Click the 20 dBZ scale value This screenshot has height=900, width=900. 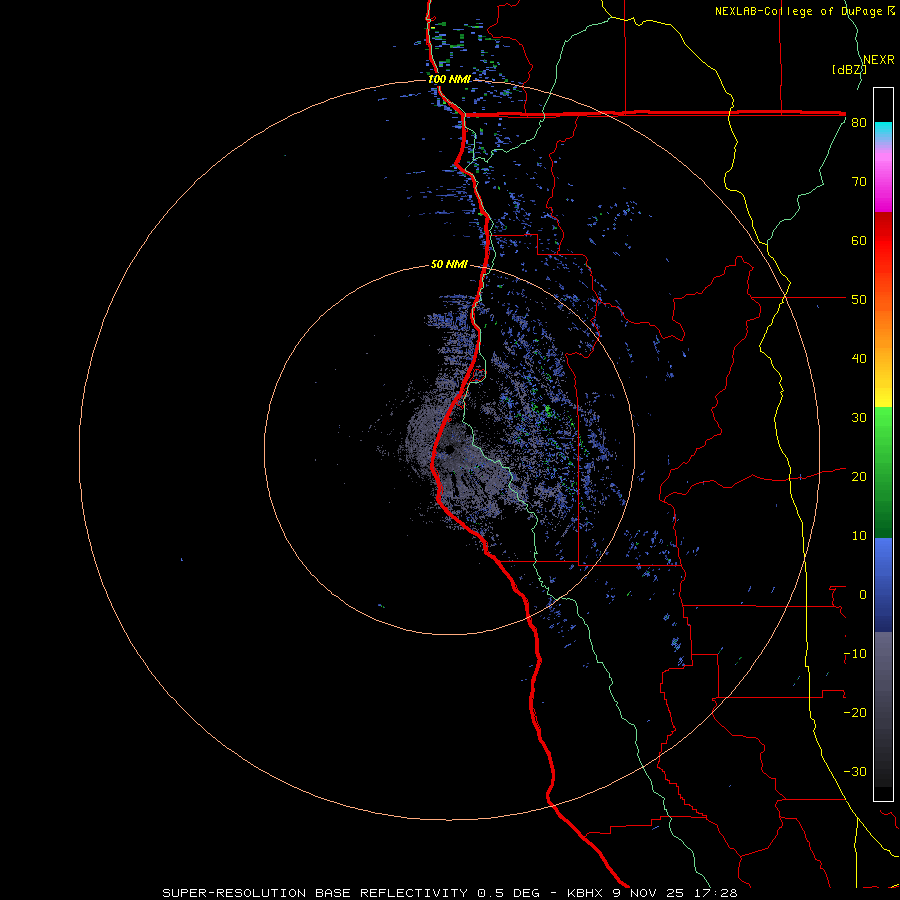click(x=859, y=477)
